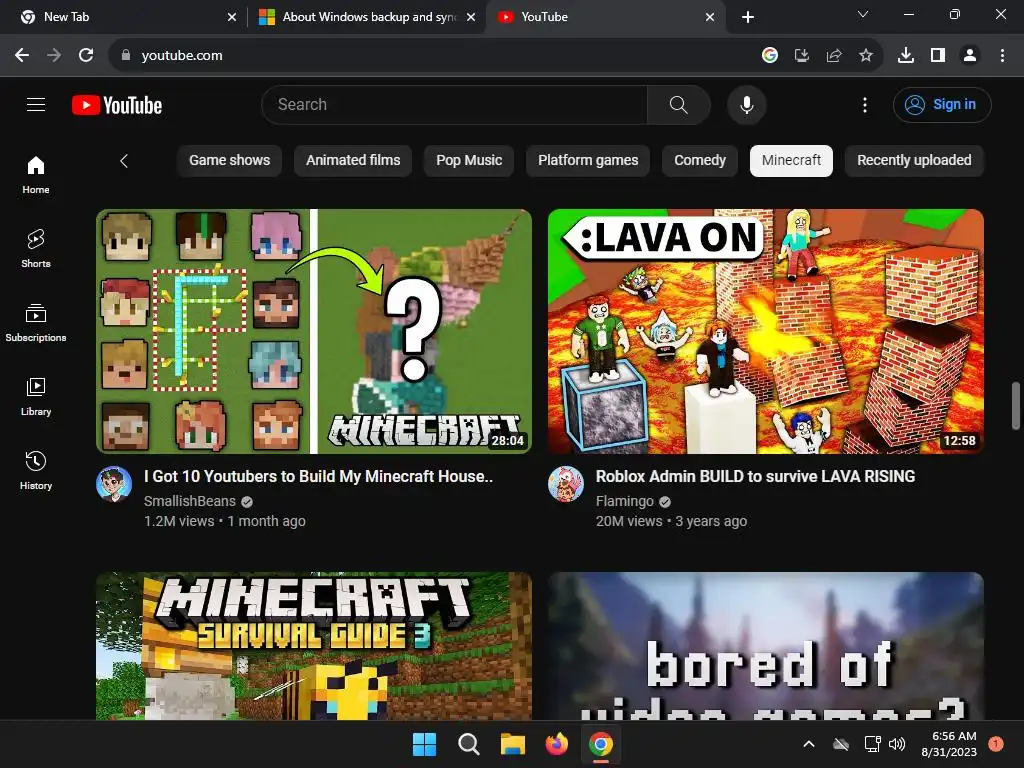Select the Comedy chip
1024x768 pixels.
click(699, 161)
